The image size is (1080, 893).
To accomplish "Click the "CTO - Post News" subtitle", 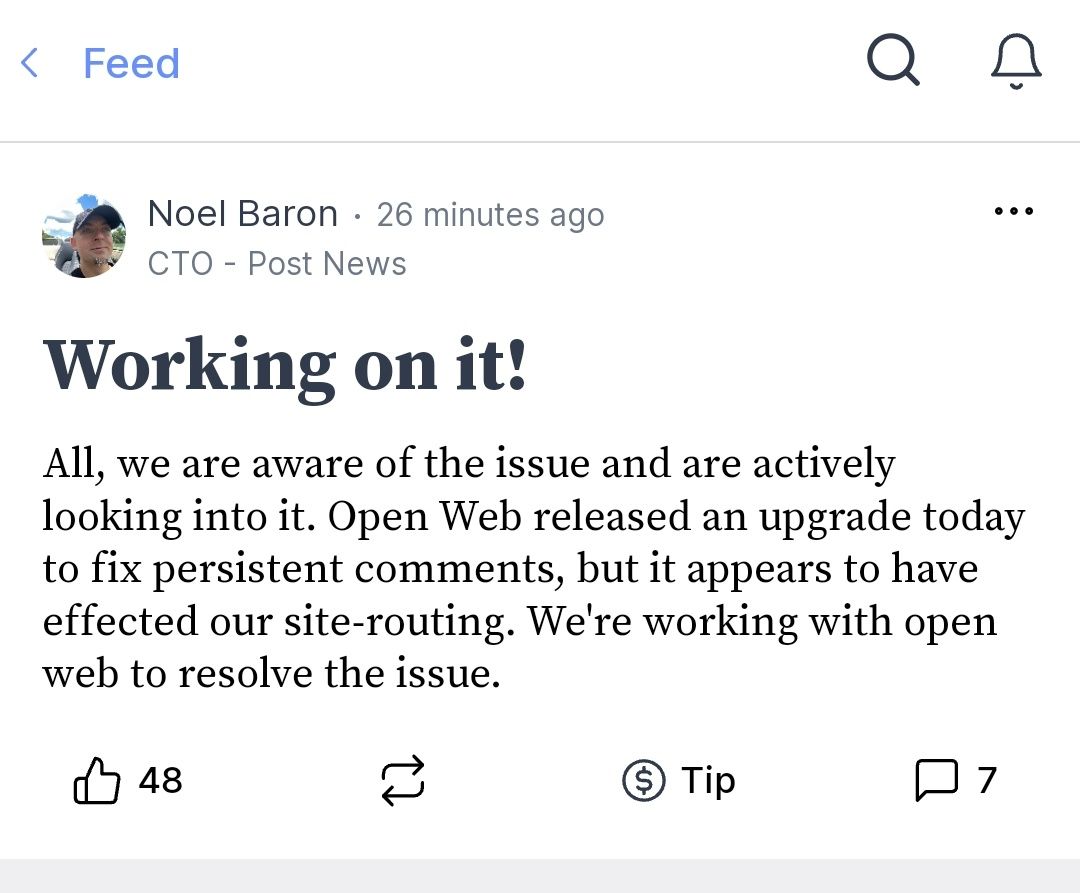I will (277, 264).
